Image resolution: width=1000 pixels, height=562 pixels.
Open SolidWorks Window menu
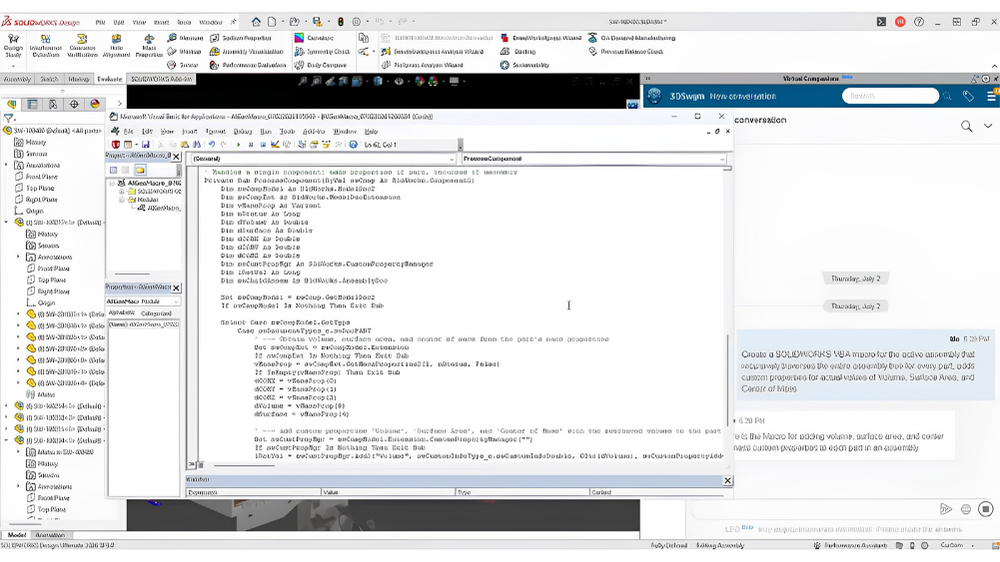click(x=210, y=22)
